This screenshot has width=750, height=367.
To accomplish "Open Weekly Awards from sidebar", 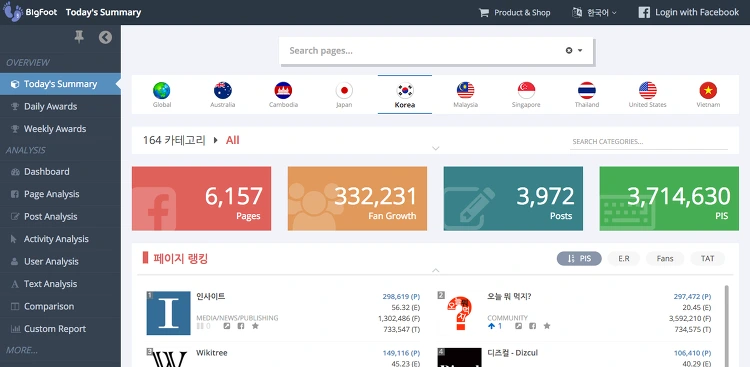I will [60, 129].
